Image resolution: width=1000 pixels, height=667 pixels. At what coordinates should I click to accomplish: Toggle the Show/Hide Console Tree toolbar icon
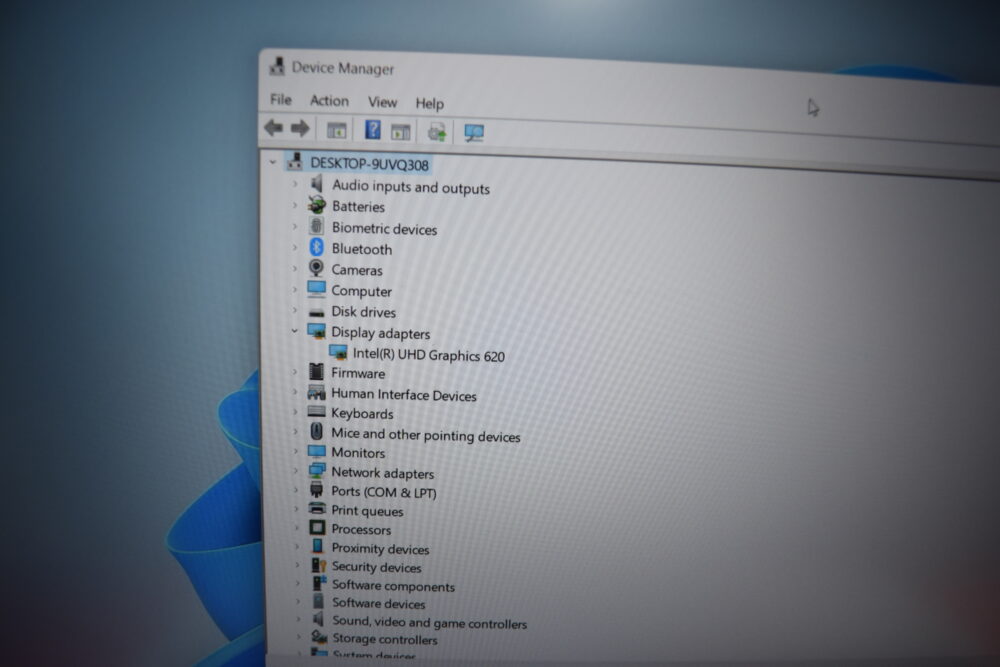click(337, 131)
